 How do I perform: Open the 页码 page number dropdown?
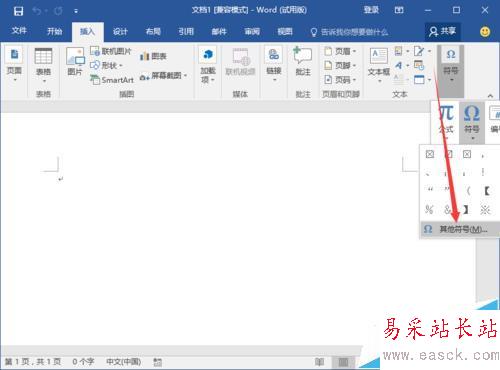[x=341, y=80]
